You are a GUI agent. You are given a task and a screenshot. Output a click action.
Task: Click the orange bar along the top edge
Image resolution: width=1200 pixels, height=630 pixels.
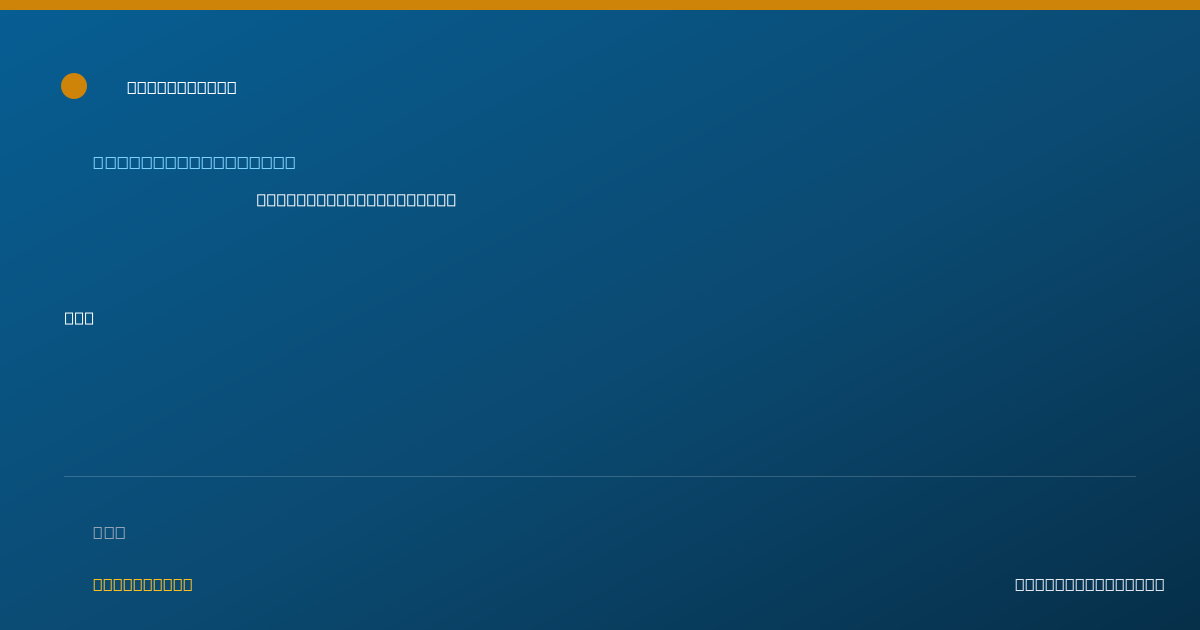point(600,5)
